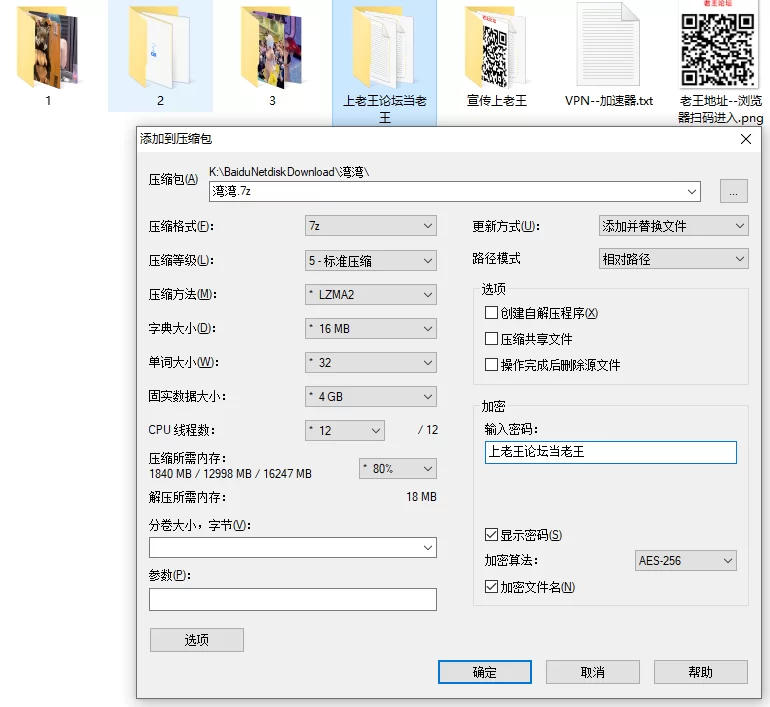Click the 确定 button

[485, 672]
